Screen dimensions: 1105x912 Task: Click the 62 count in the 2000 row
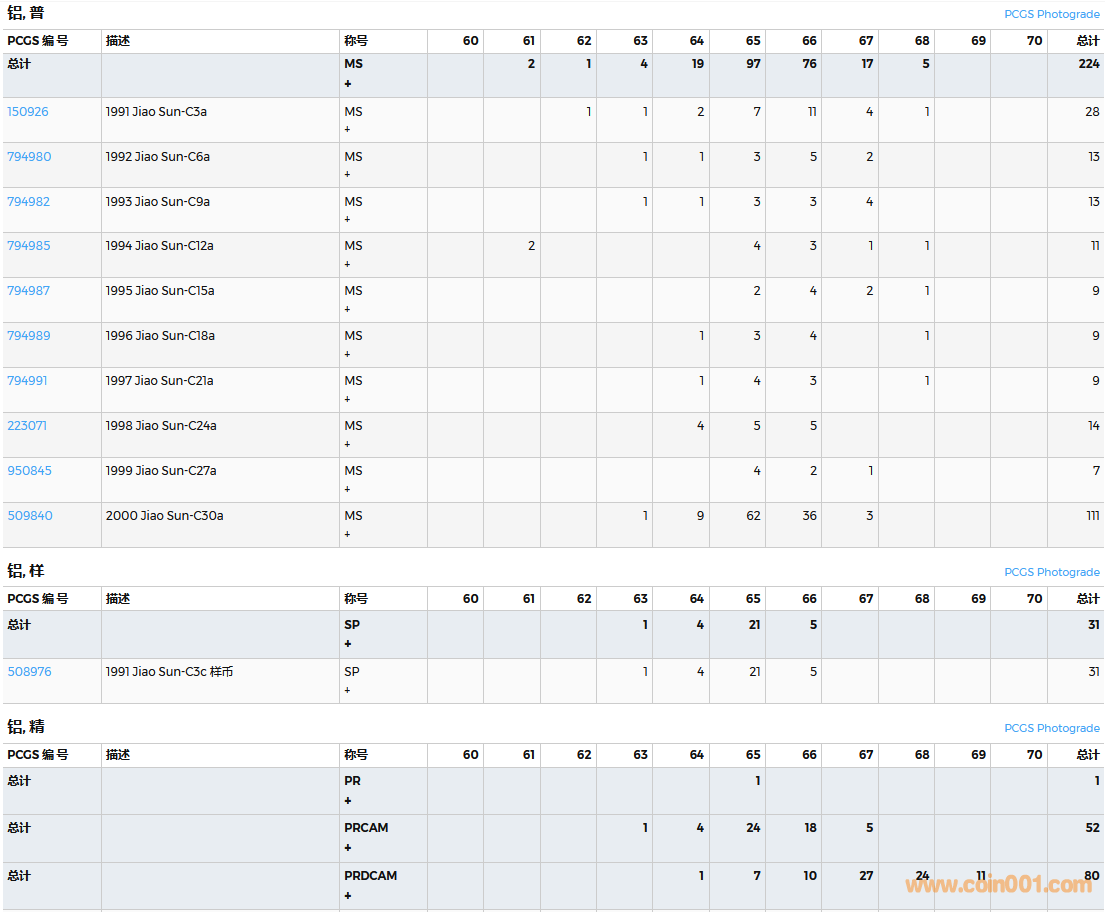(752, 516)
